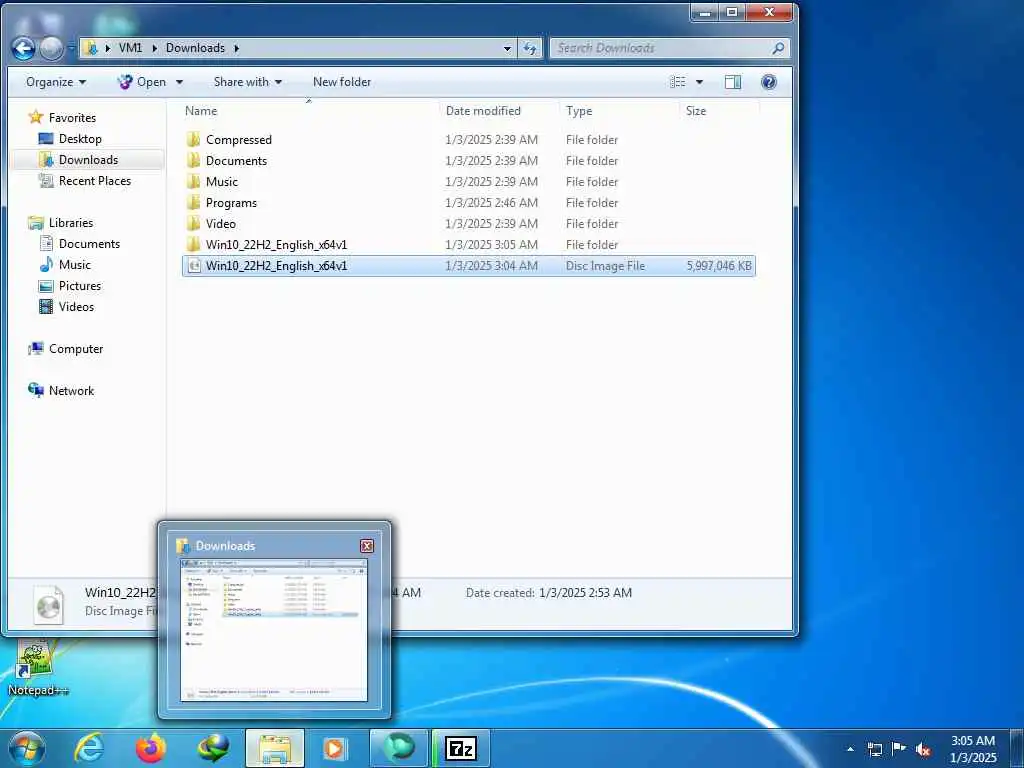Open the Documents library in sidebar
This screenshot has width=1024, height=768.
89,244
